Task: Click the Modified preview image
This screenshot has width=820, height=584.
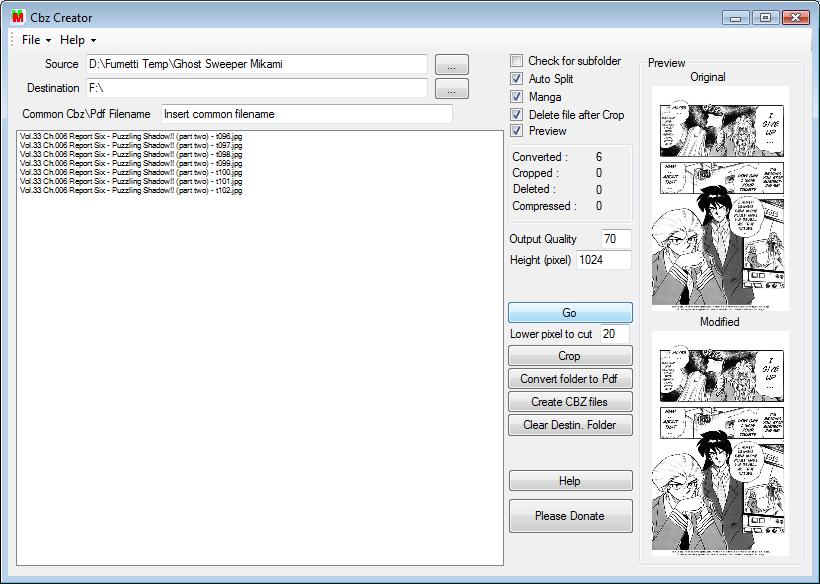Action: [x=720, y=443]
